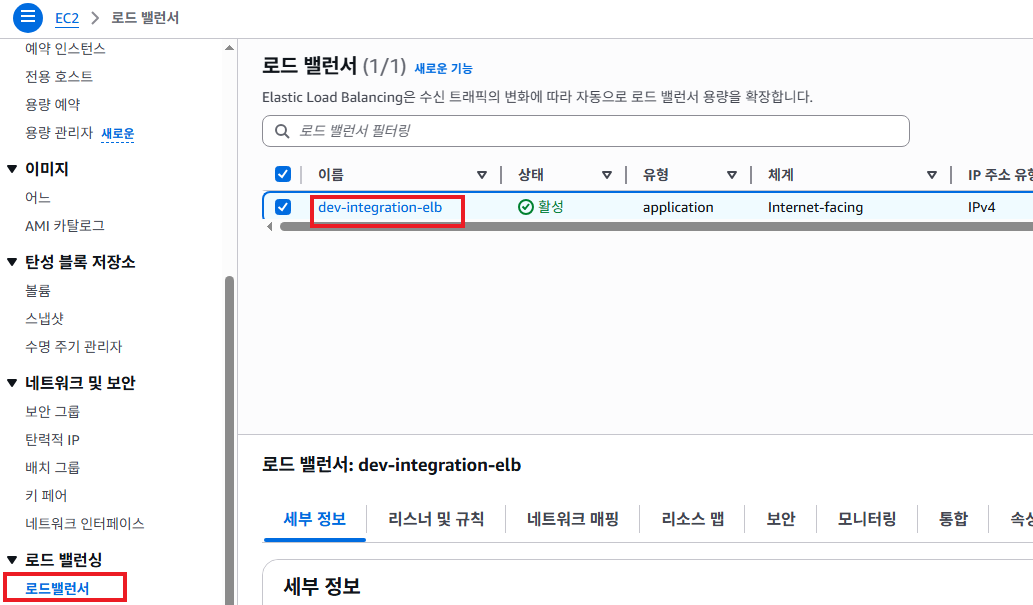Open the hamburger navigation menu icon
1033x605 pixels.
[x=28, y=17]
